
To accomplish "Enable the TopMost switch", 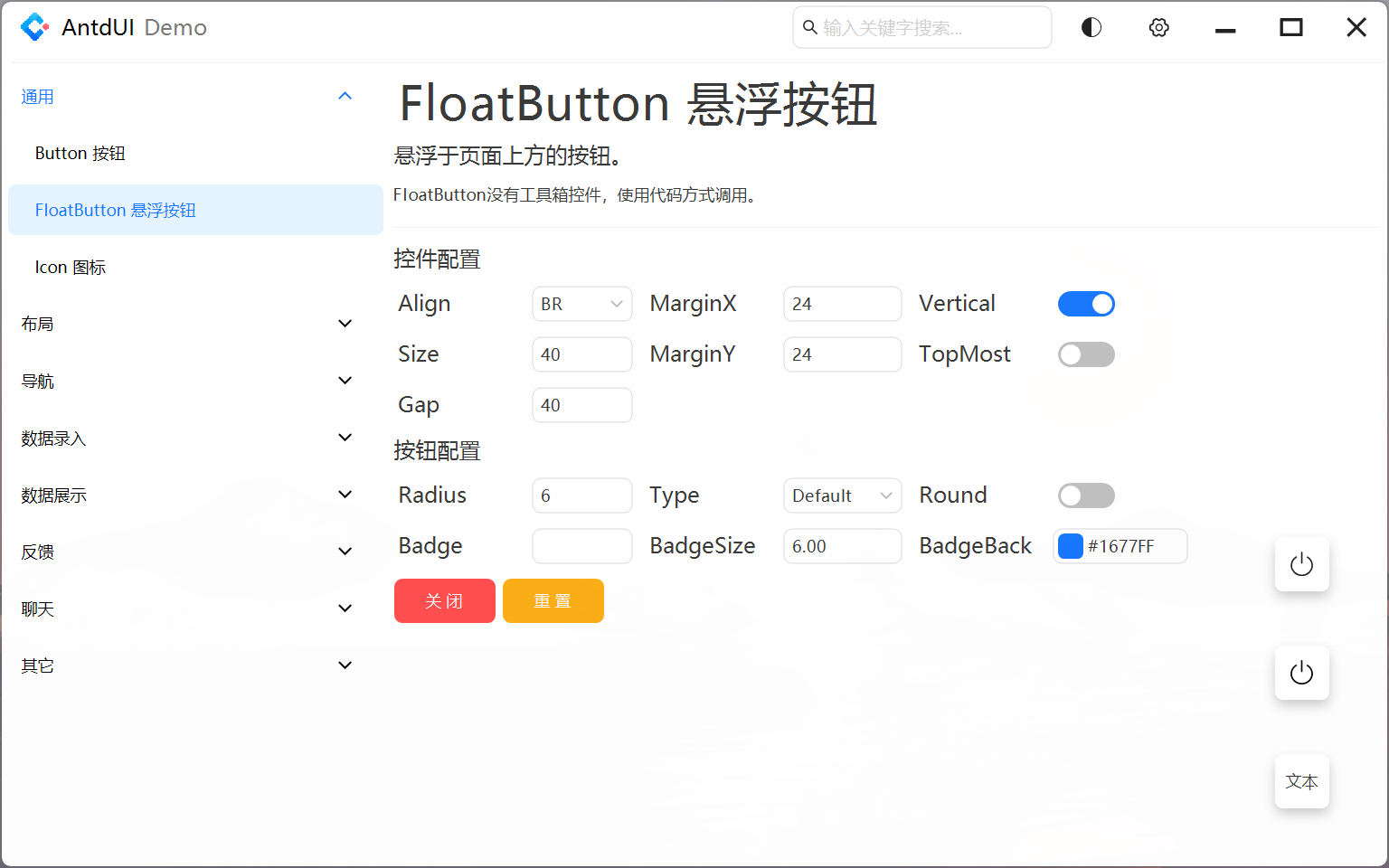I will pyautogui.click(x=1086, y=354).
